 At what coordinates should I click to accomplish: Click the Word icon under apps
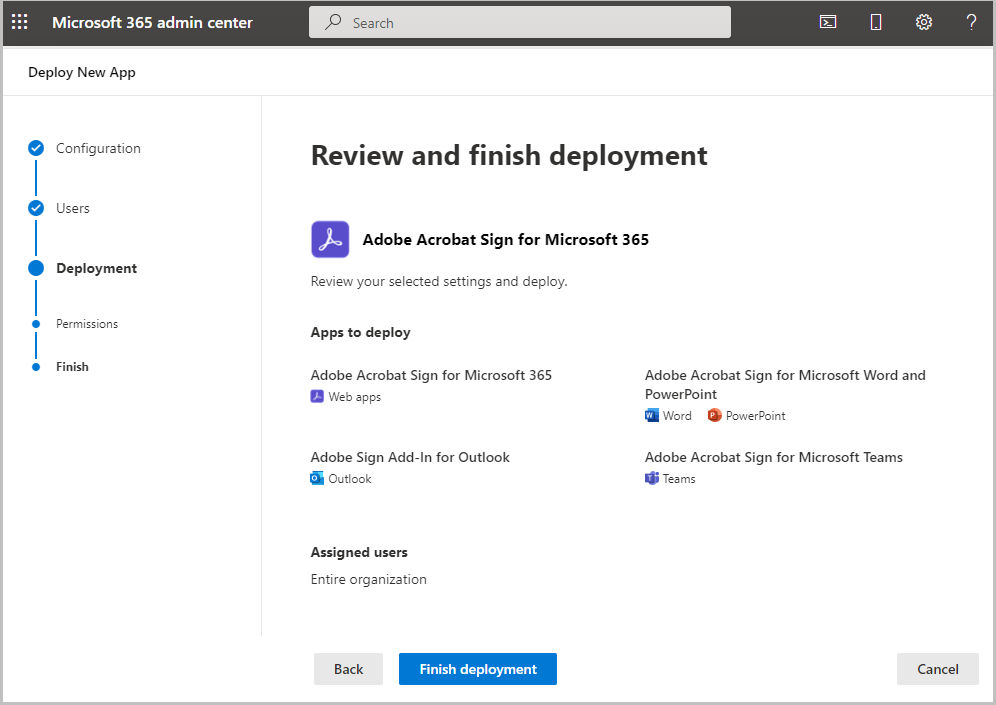(x=652, y=415)
